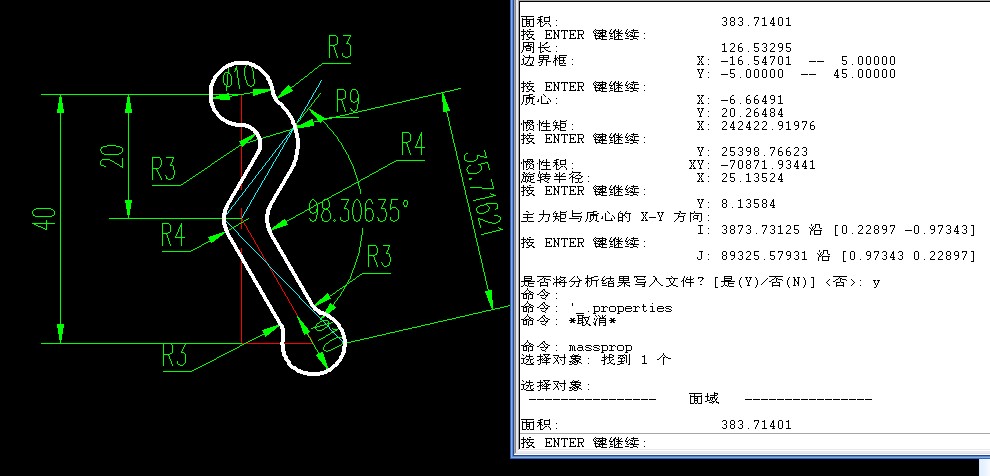Select inertia Y value 25398.76623
Image resolution: width=990 pixels, height=476 pixels.
click(x=764, y=152)
